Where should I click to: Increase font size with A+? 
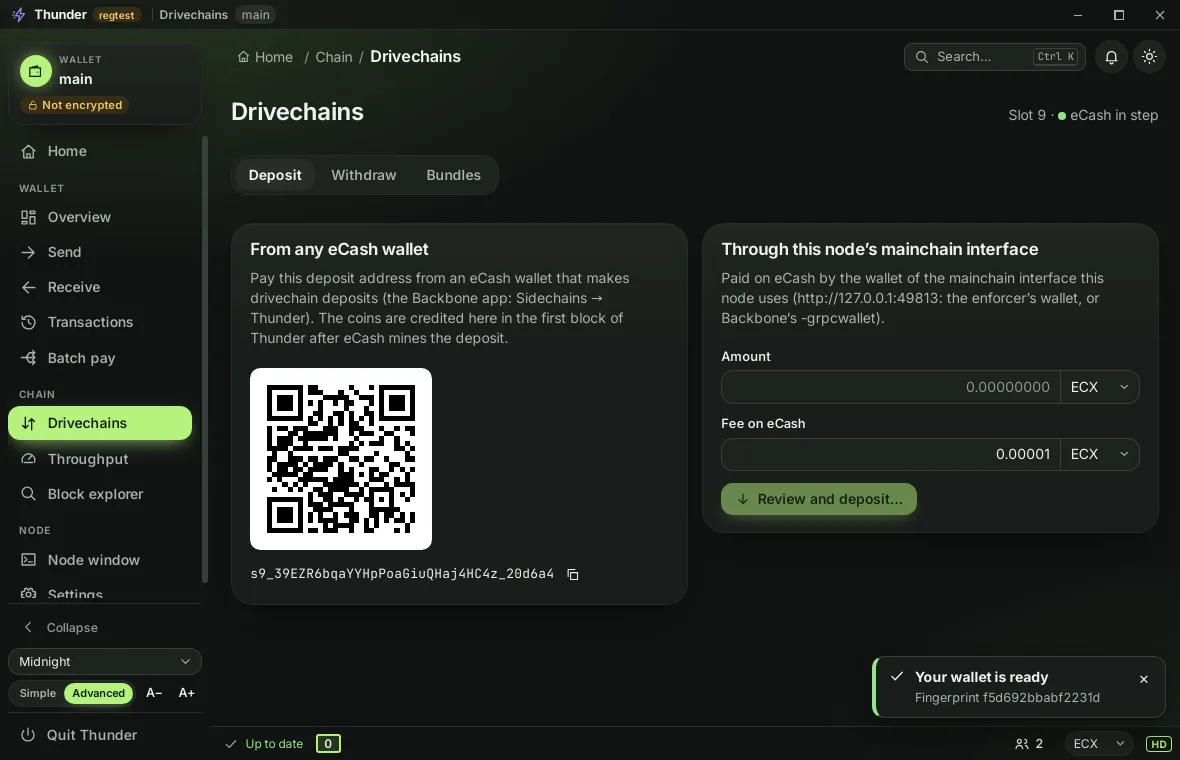click(187, 693)
